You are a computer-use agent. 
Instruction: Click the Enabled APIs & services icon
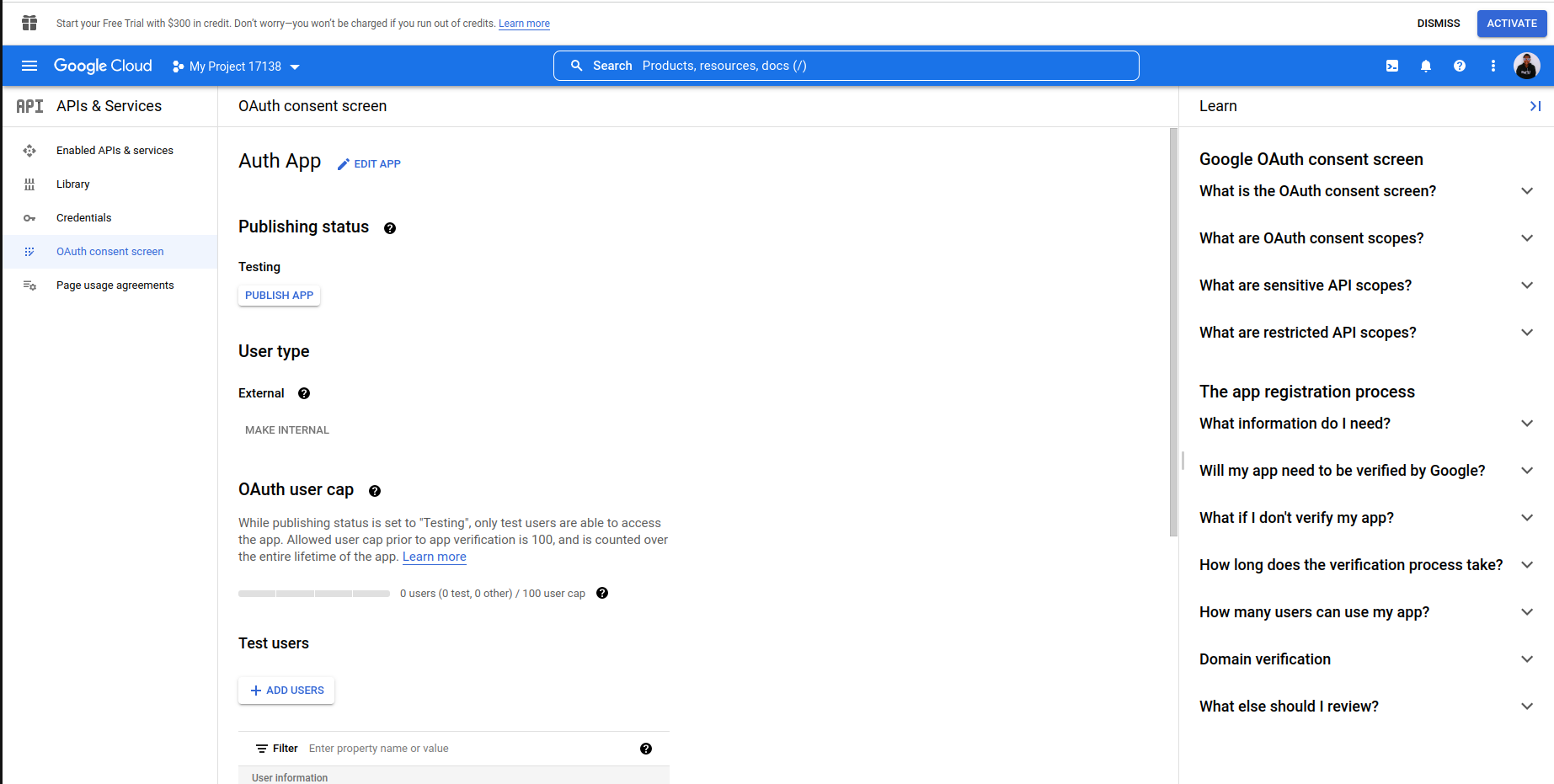coord(29,151)
